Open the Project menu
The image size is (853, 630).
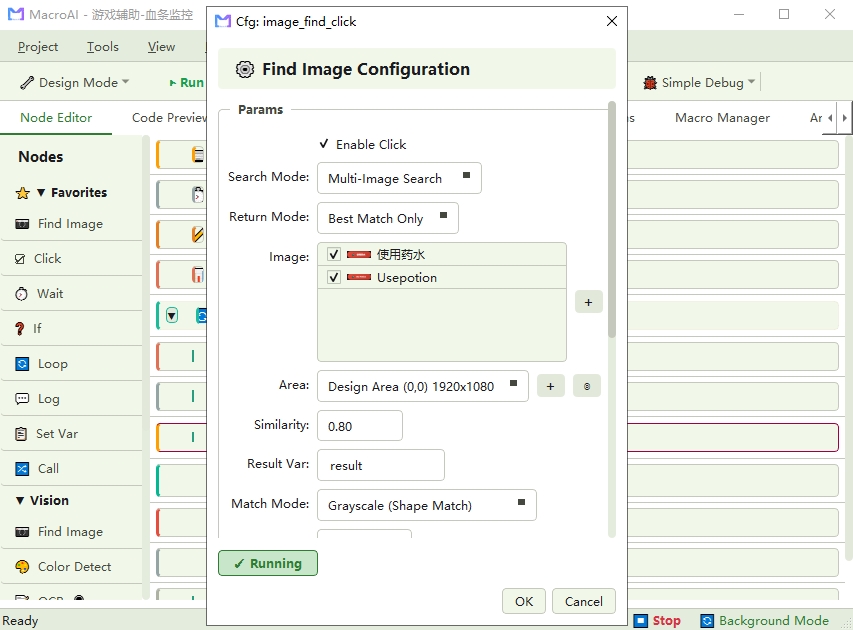pyautogui.click(x=38, y=47)
